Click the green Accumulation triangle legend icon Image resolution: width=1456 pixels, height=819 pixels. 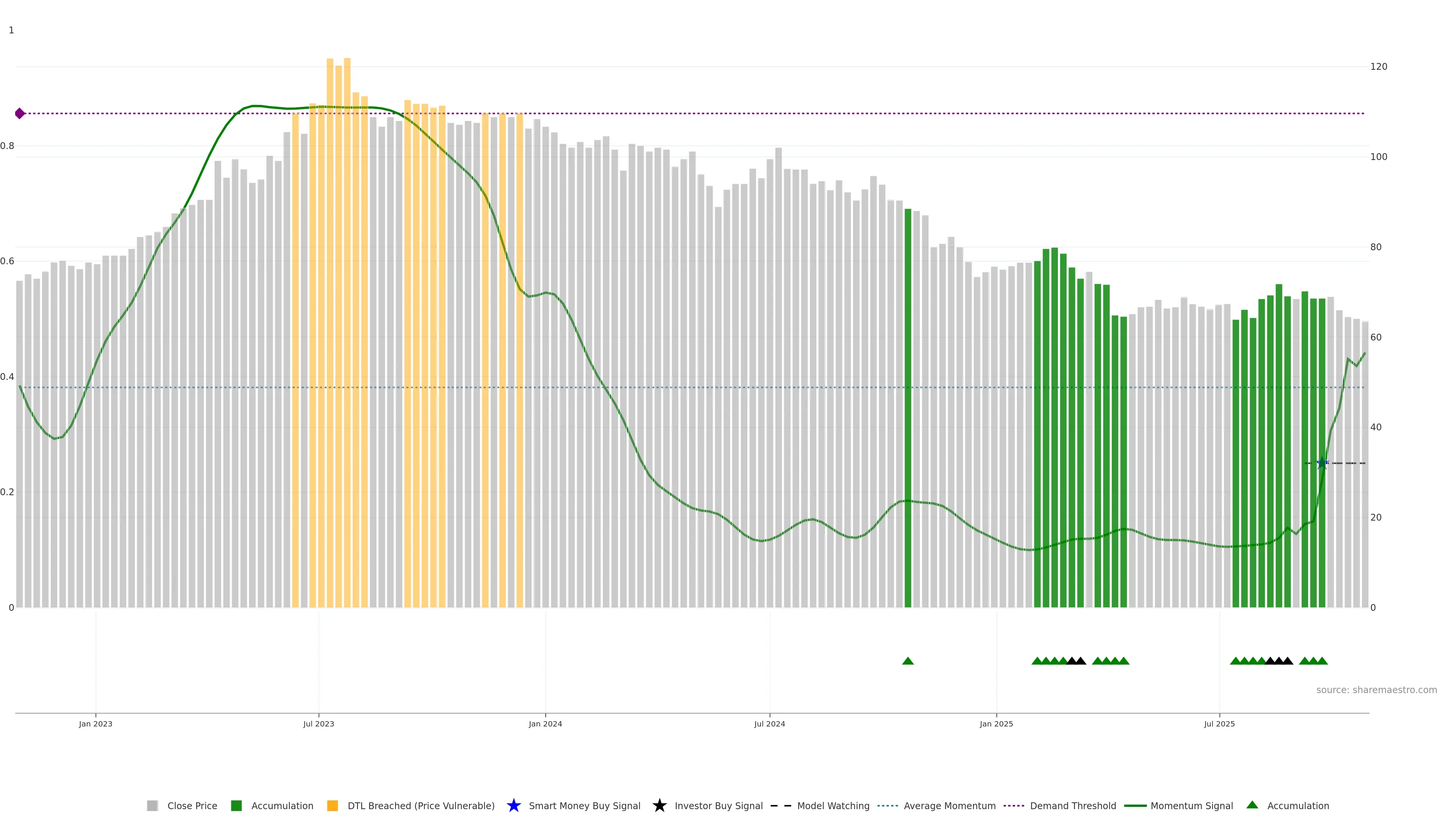coord(1252,805)
